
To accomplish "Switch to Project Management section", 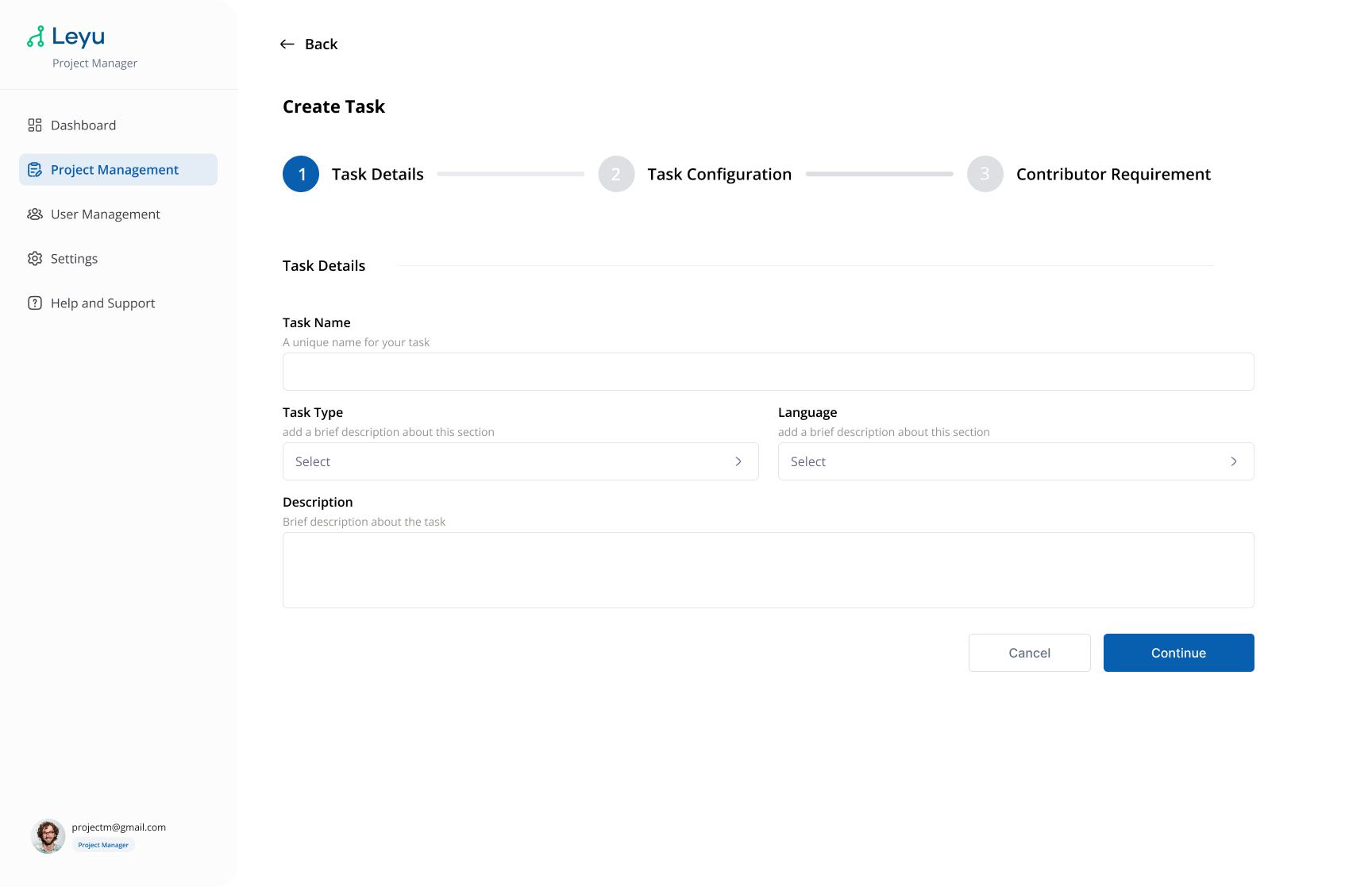I will click(114, 169).
